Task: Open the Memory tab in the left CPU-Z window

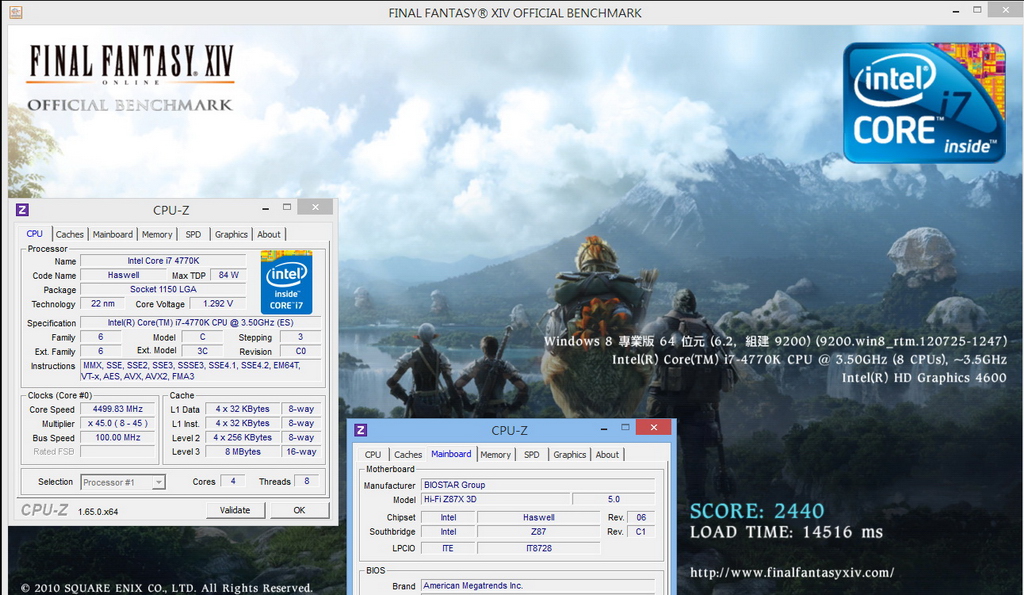Action: (x=157, y=234)
